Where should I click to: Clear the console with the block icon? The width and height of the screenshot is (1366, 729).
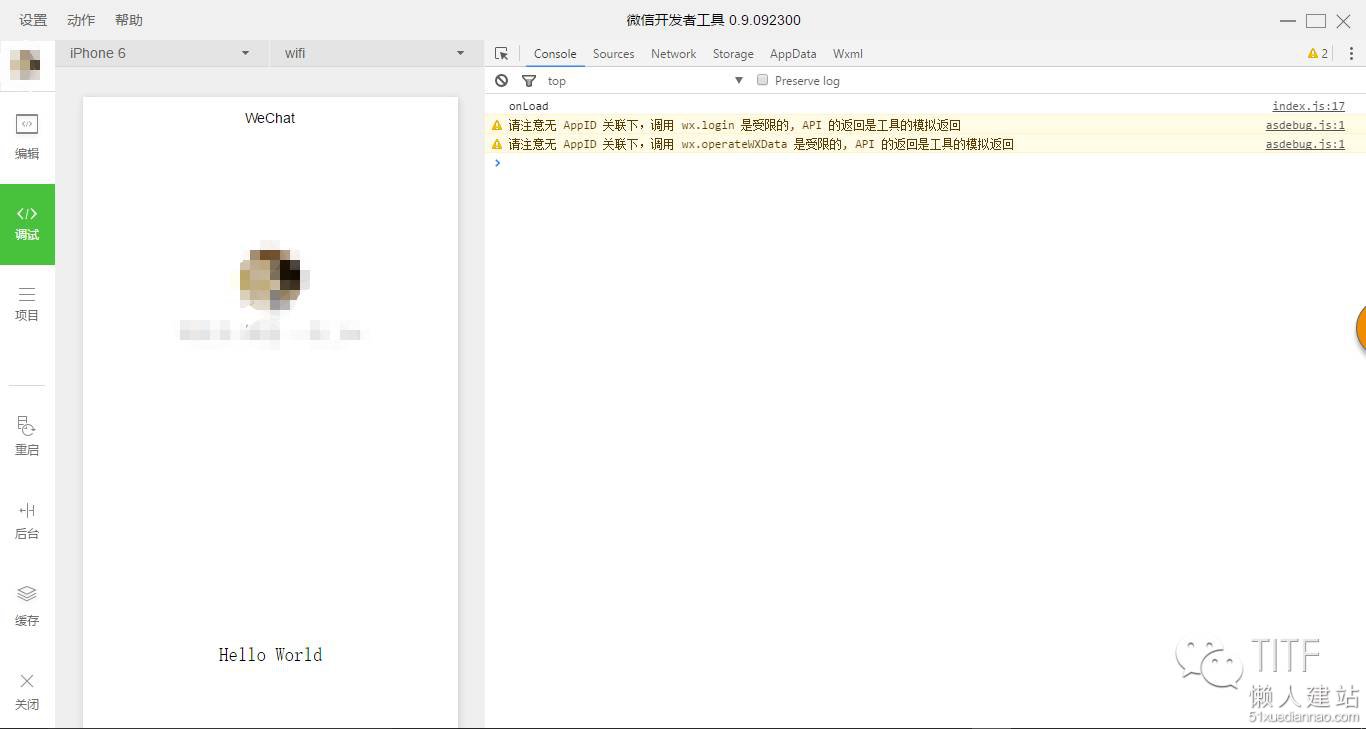click(502, 81)
